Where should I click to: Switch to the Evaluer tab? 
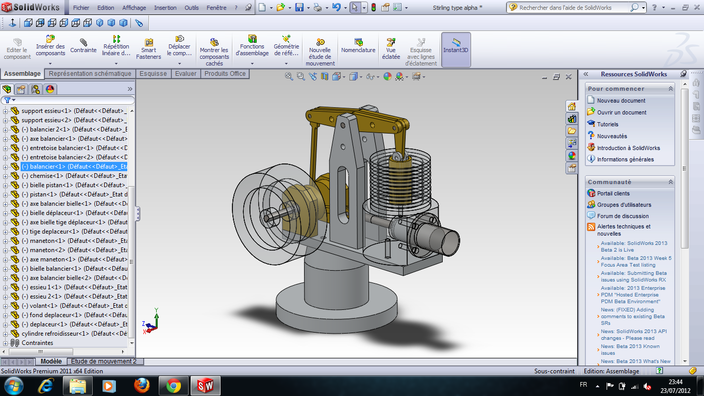(185, 74)
